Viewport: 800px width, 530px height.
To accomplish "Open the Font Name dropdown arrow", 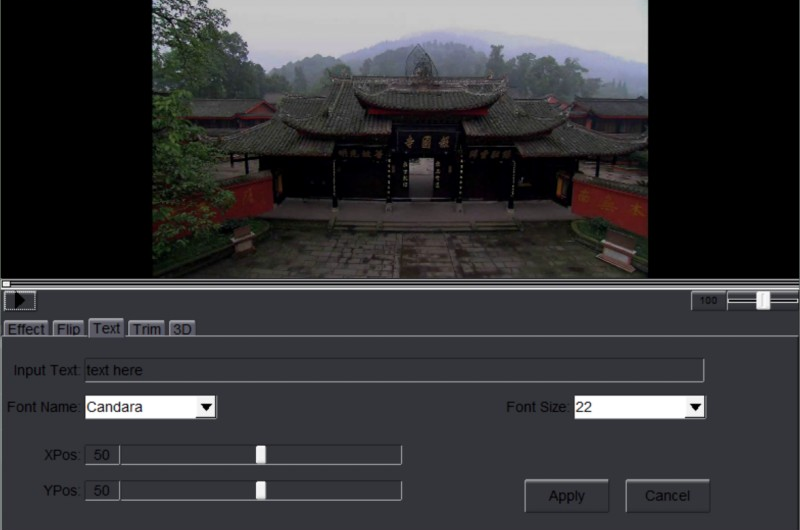I will (206, 407).
